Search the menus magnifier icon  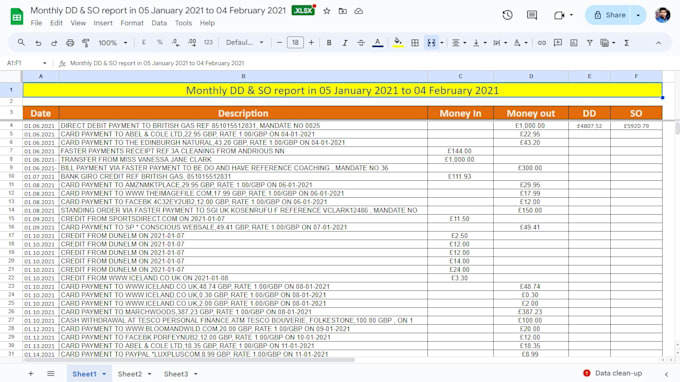coord(21,42)
